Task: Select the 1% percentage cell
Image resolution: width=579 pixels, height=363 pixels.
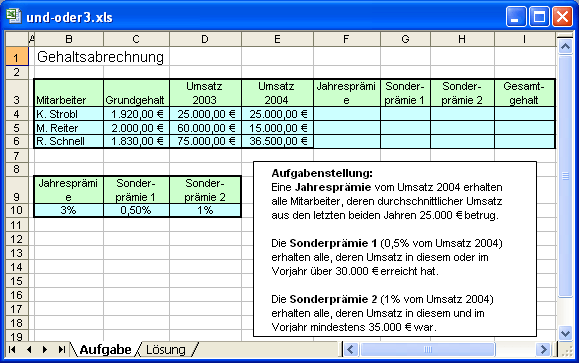Action: click(205, 210)
